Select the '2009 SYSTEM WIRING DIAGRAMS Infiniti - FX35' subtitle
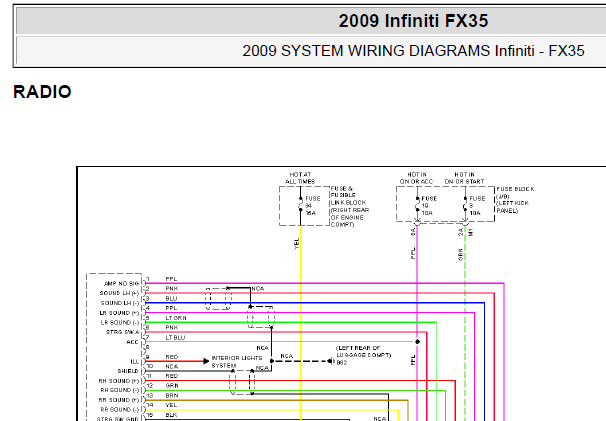606x421 pixels. [x=413, y=51]
